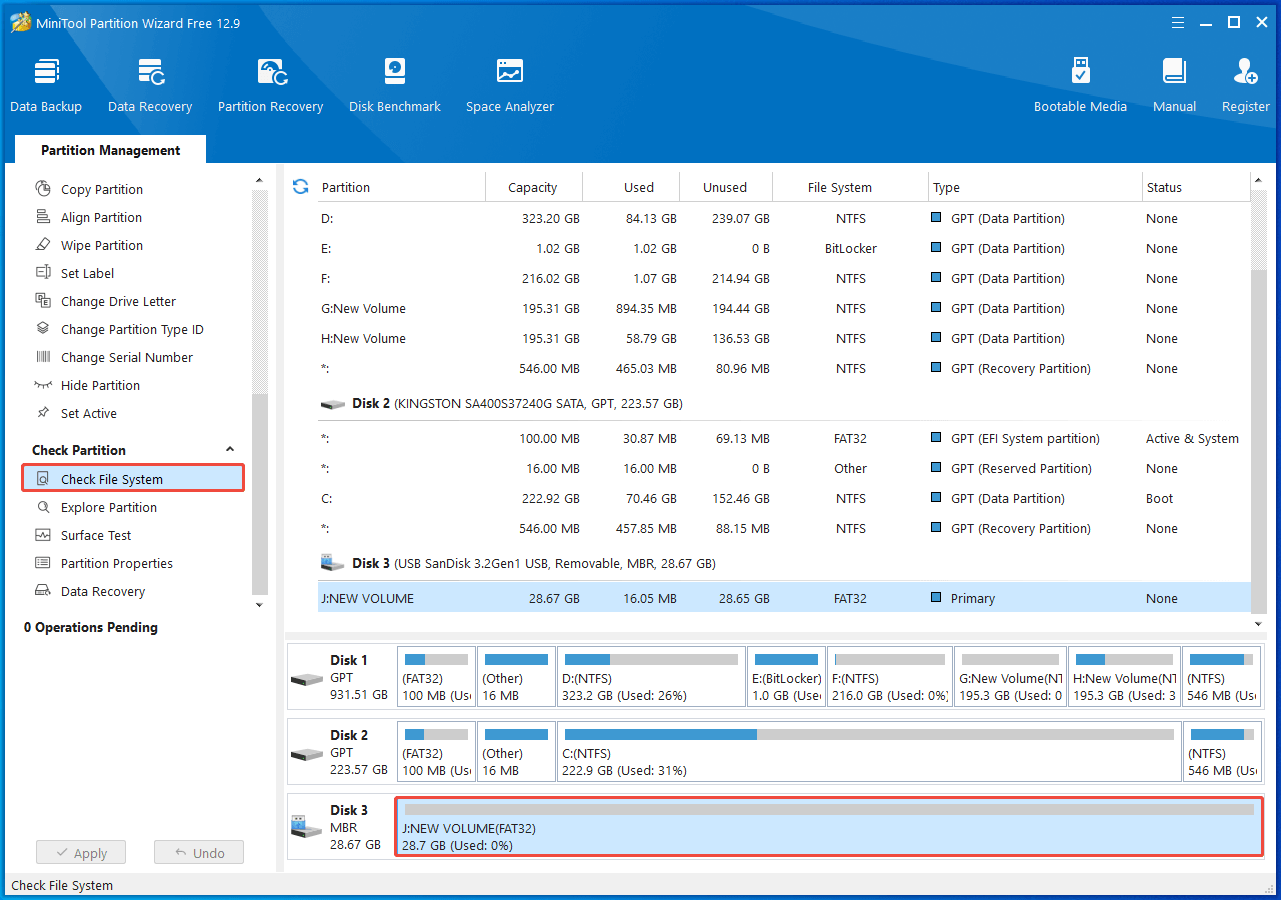Select Wipe Partition from the sidebar
This screenshot has height=900, width=1281.
(100, 244)
